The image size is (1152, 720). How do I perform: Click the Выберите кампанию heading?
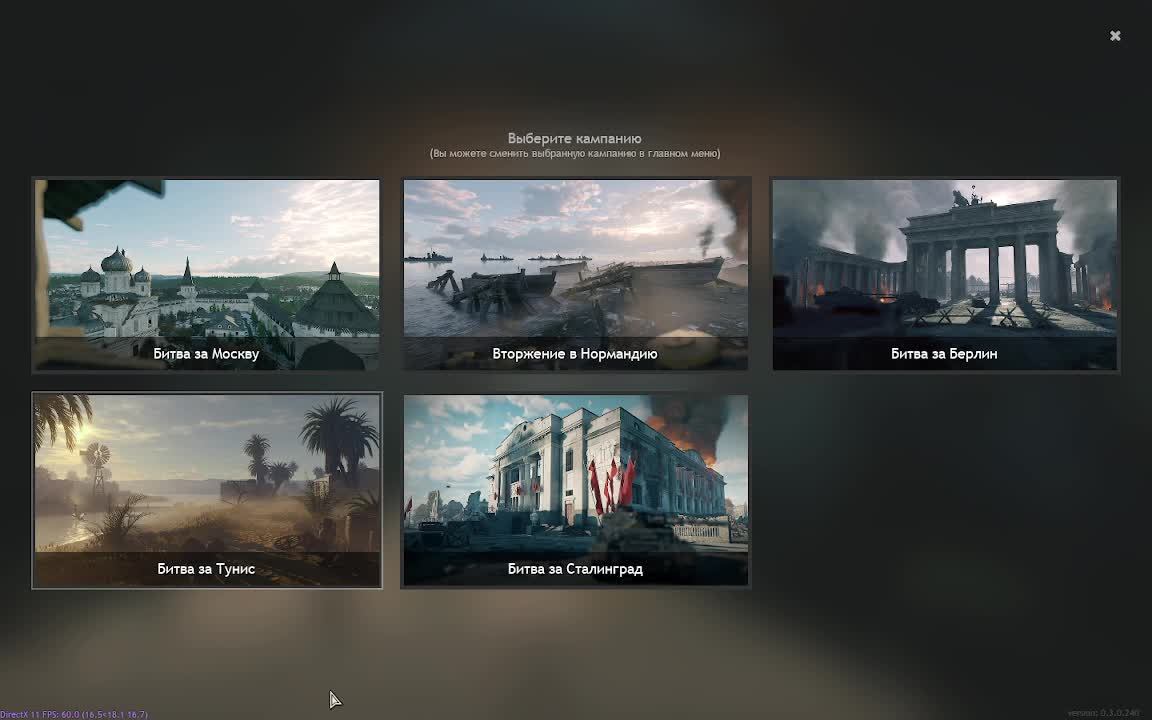[575, 138]
